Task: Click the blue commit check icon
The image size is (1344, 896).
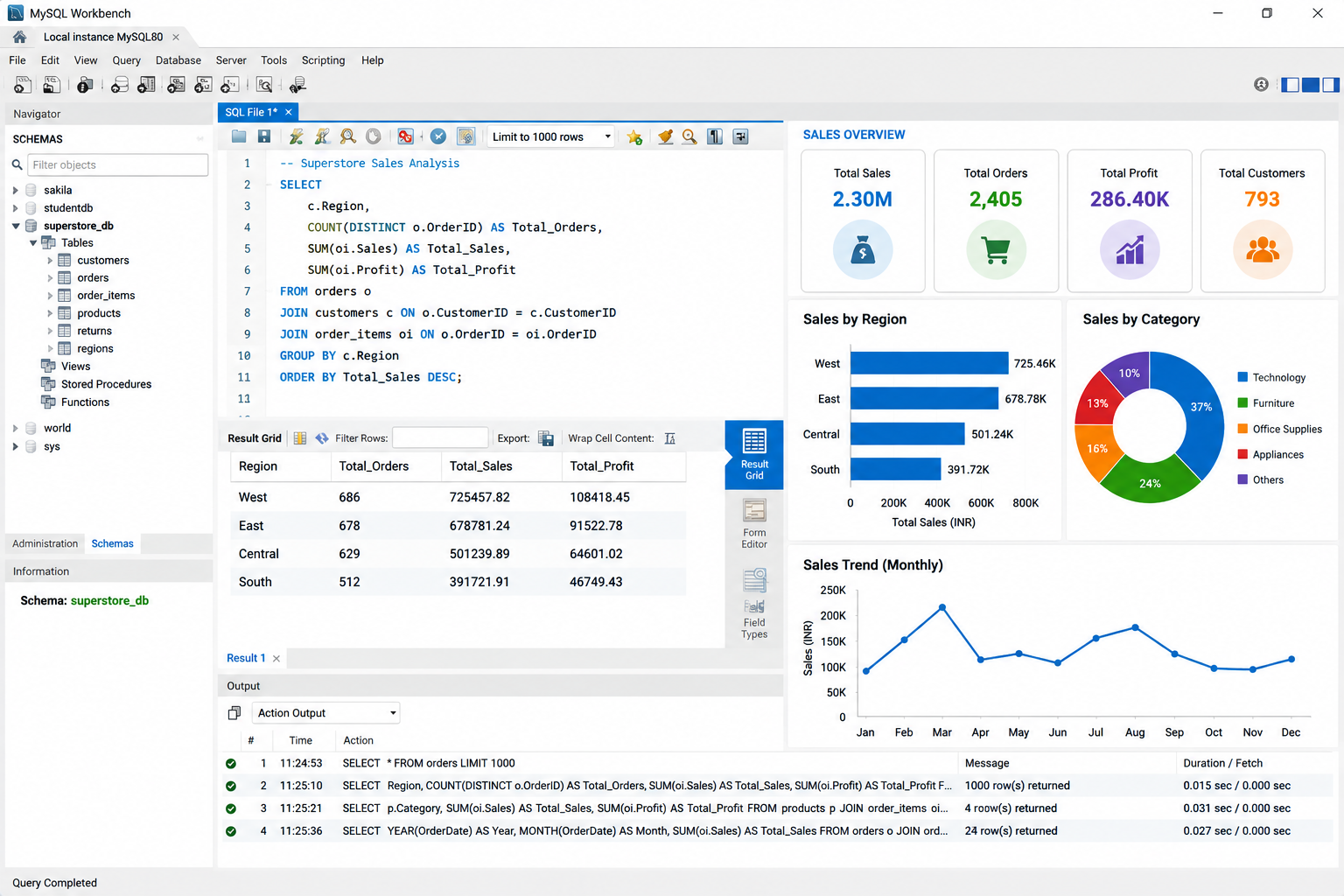Action: coord(438,136)
